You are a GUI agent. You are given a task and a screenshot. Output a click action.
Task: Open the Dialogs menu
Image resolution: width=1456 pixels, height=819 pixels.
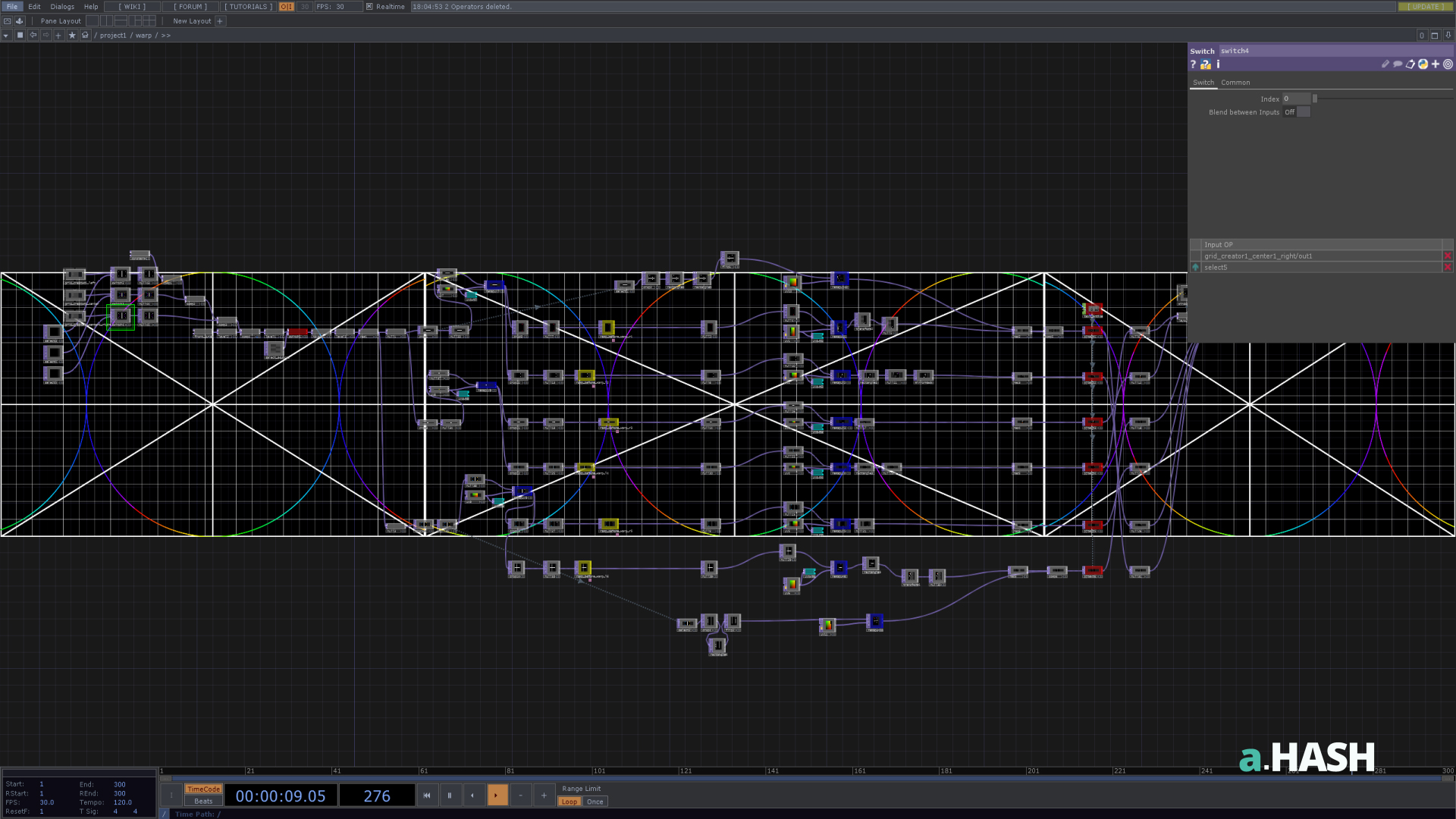[x=62, y=6]
